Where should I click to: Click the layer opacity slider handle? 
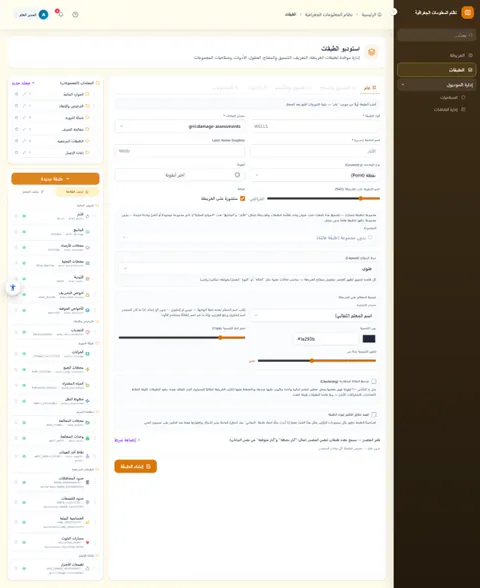coord(360,198)
